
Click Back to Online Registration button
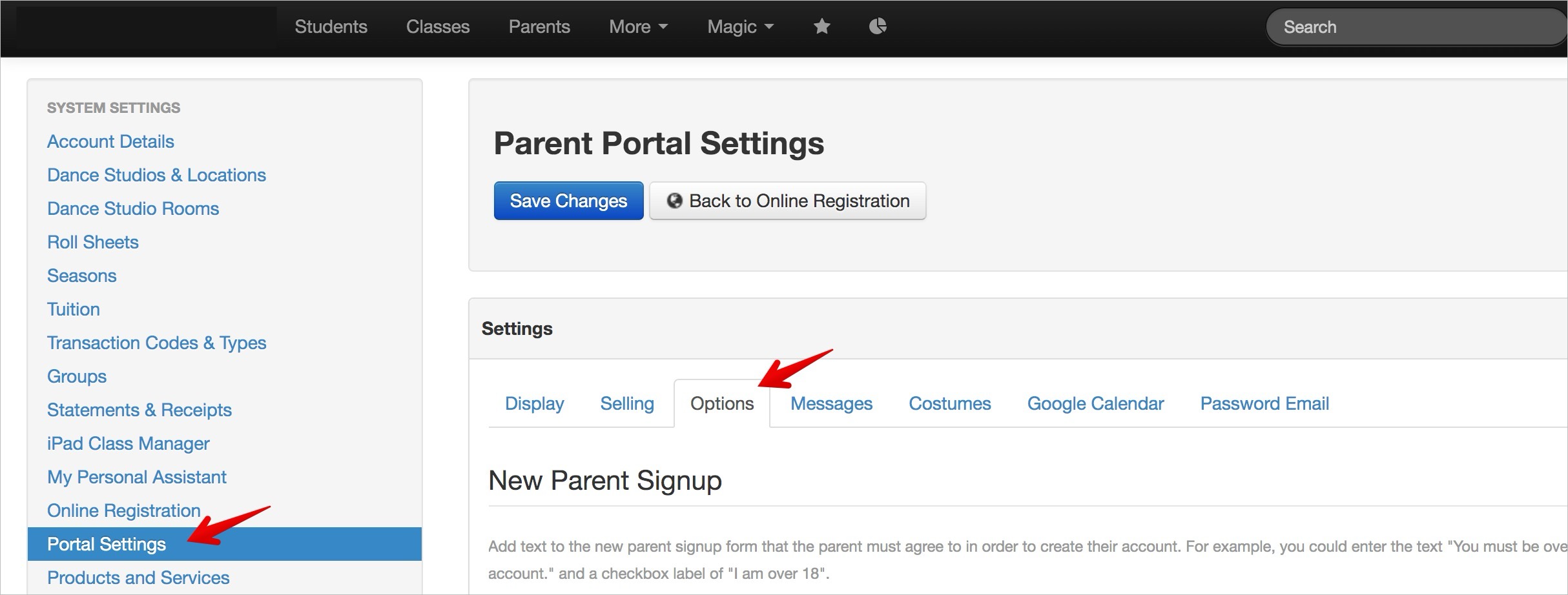click(787, 201)
